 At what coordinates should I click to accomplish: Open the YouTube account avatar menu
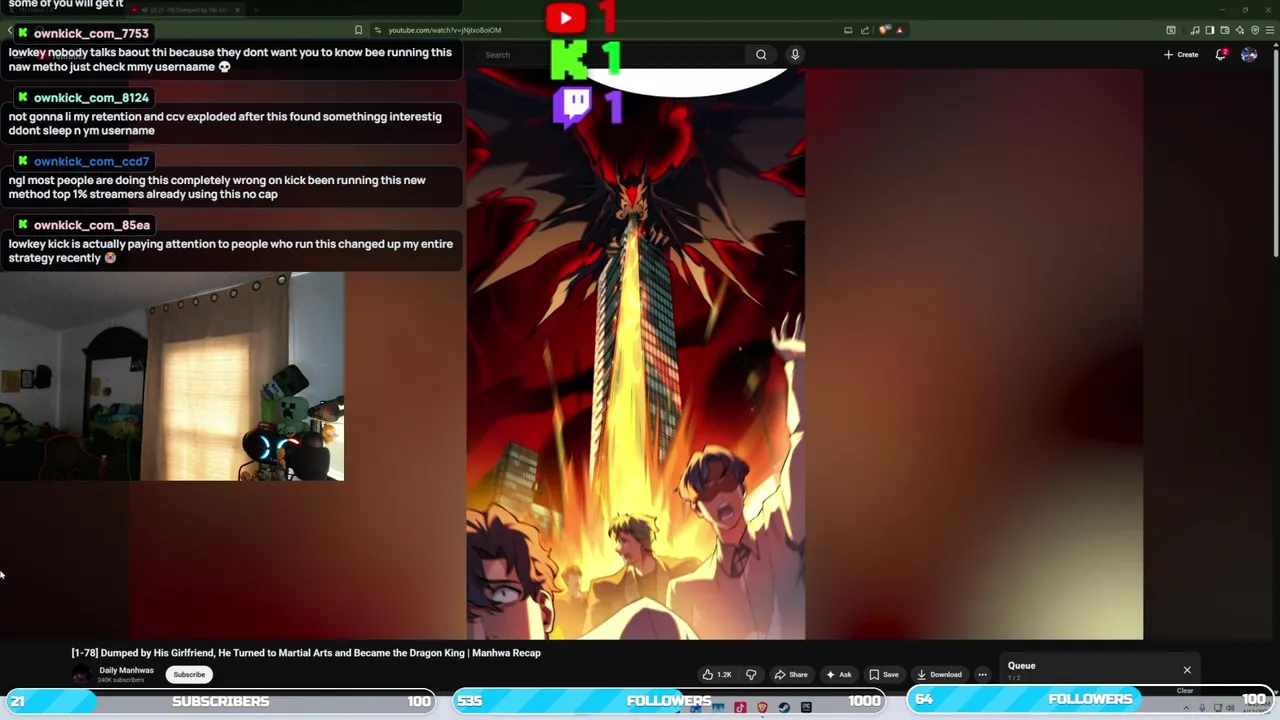point(1249,55)
